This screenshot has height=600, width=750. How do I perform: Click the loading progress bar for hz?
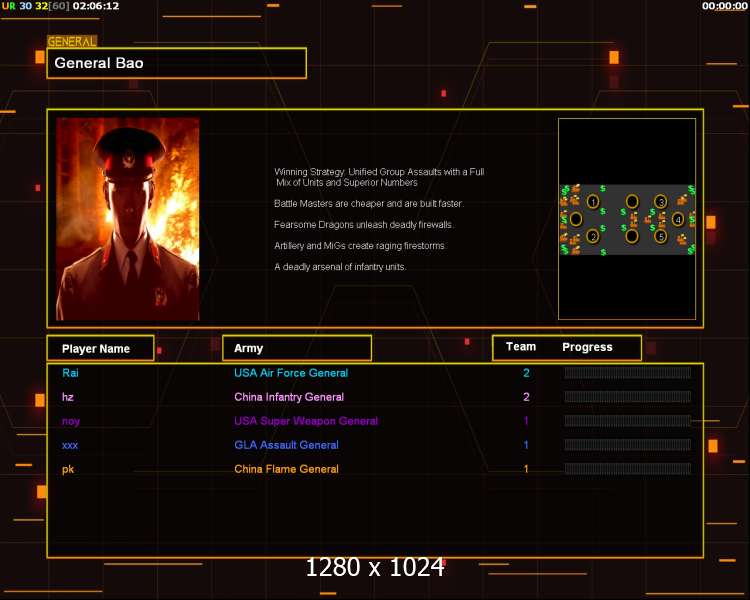(628, 397)
